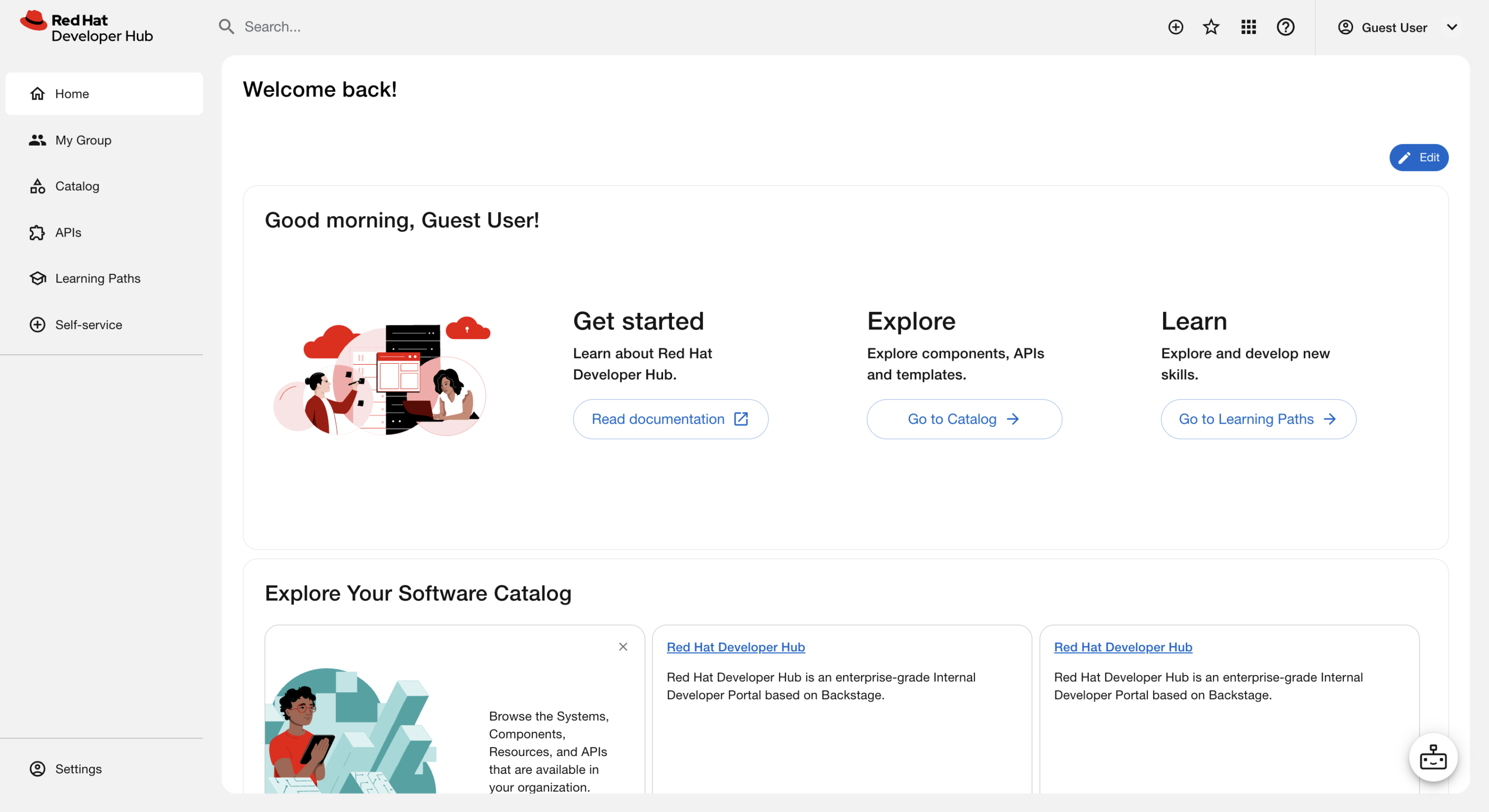Click the Self-service plus-circle icon
The image size is (1489, 812).
(x=38, y=325)
